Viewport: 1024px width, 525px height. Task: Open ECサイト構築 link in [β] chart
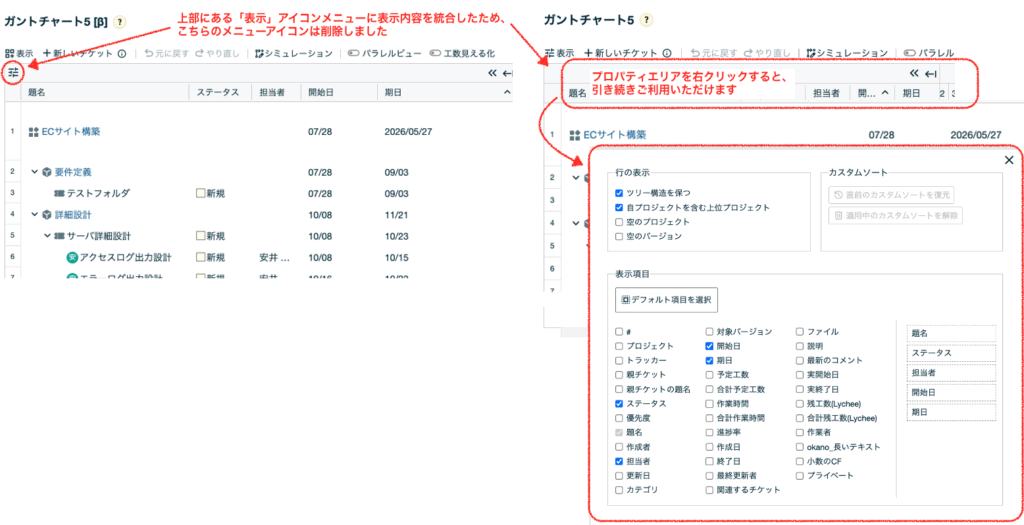pos(71,131)
